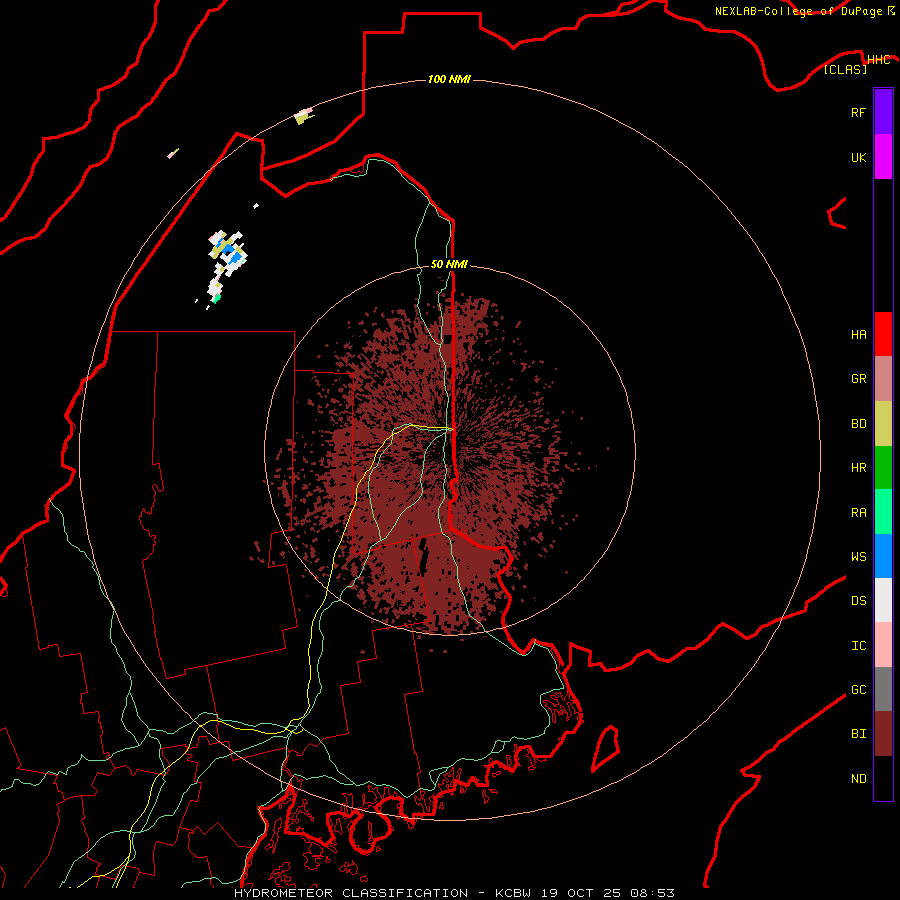Viewport: 900px width, 900px height.
Task: Click the DS white legend swatch
Action: (x=883, y=600)
